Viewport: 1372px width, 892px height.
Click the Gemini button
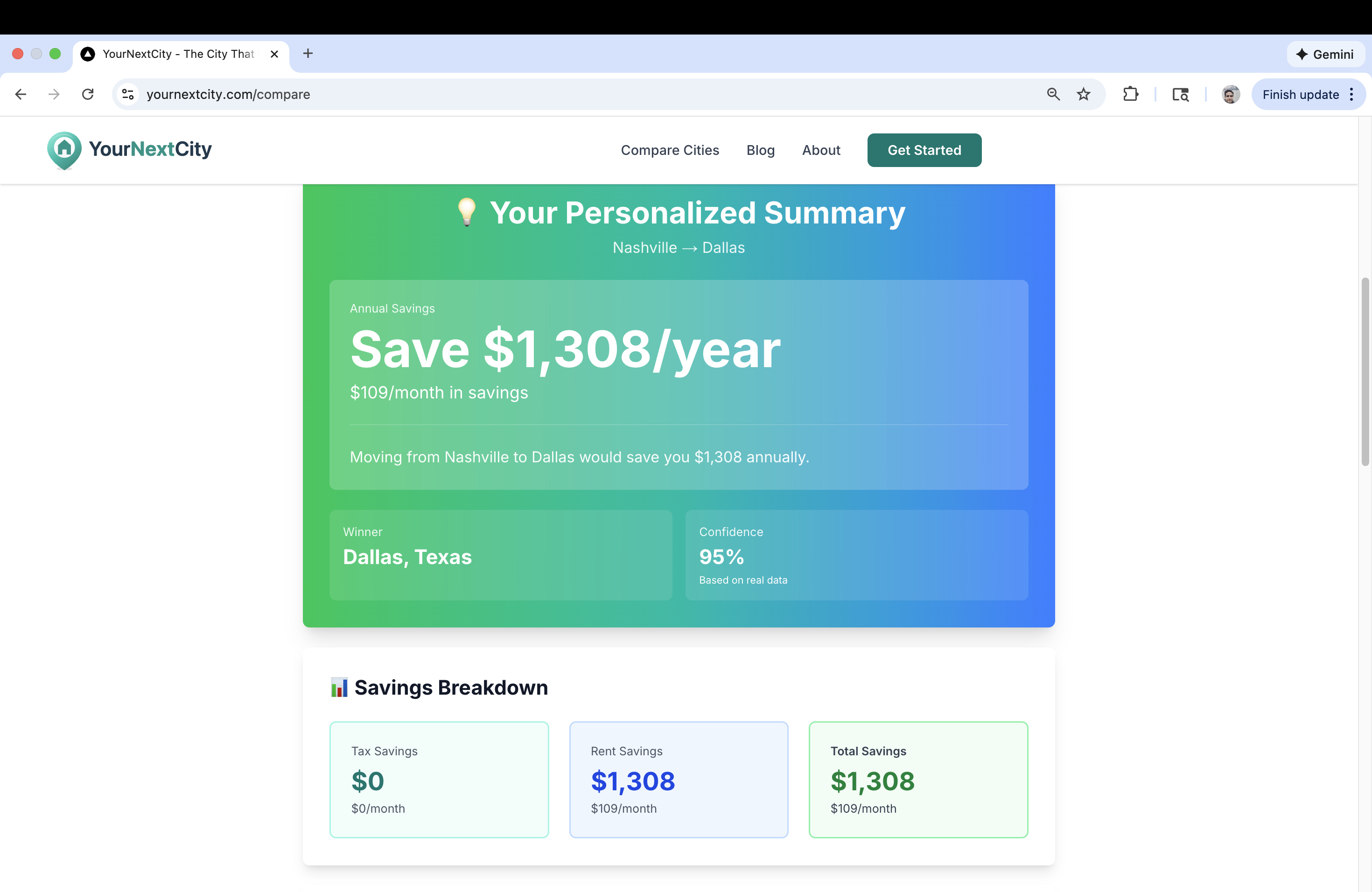pyautogui.click(x=1325, y=54)
